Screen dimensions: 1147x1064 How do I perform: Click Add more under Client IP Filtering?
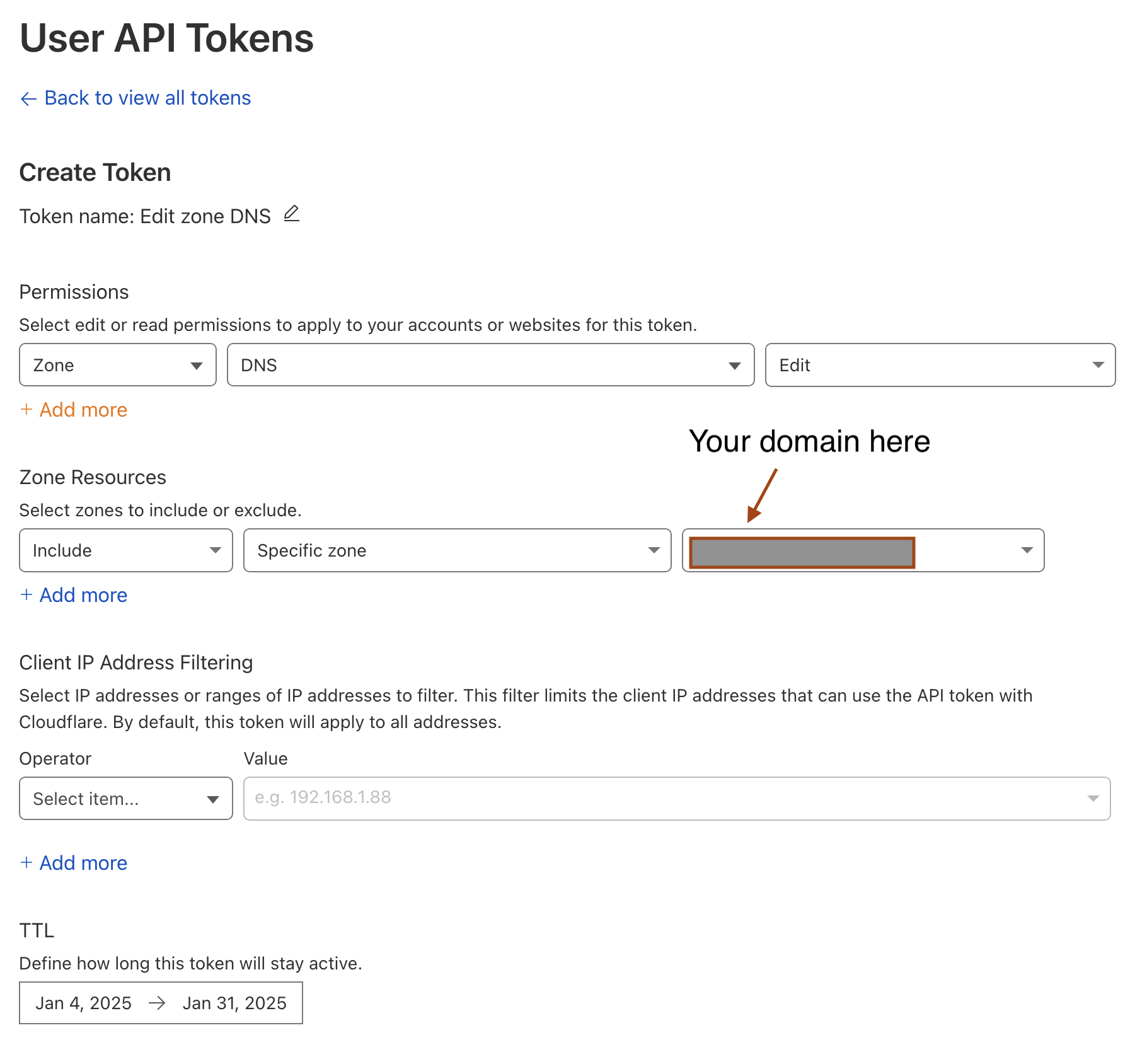83,863
